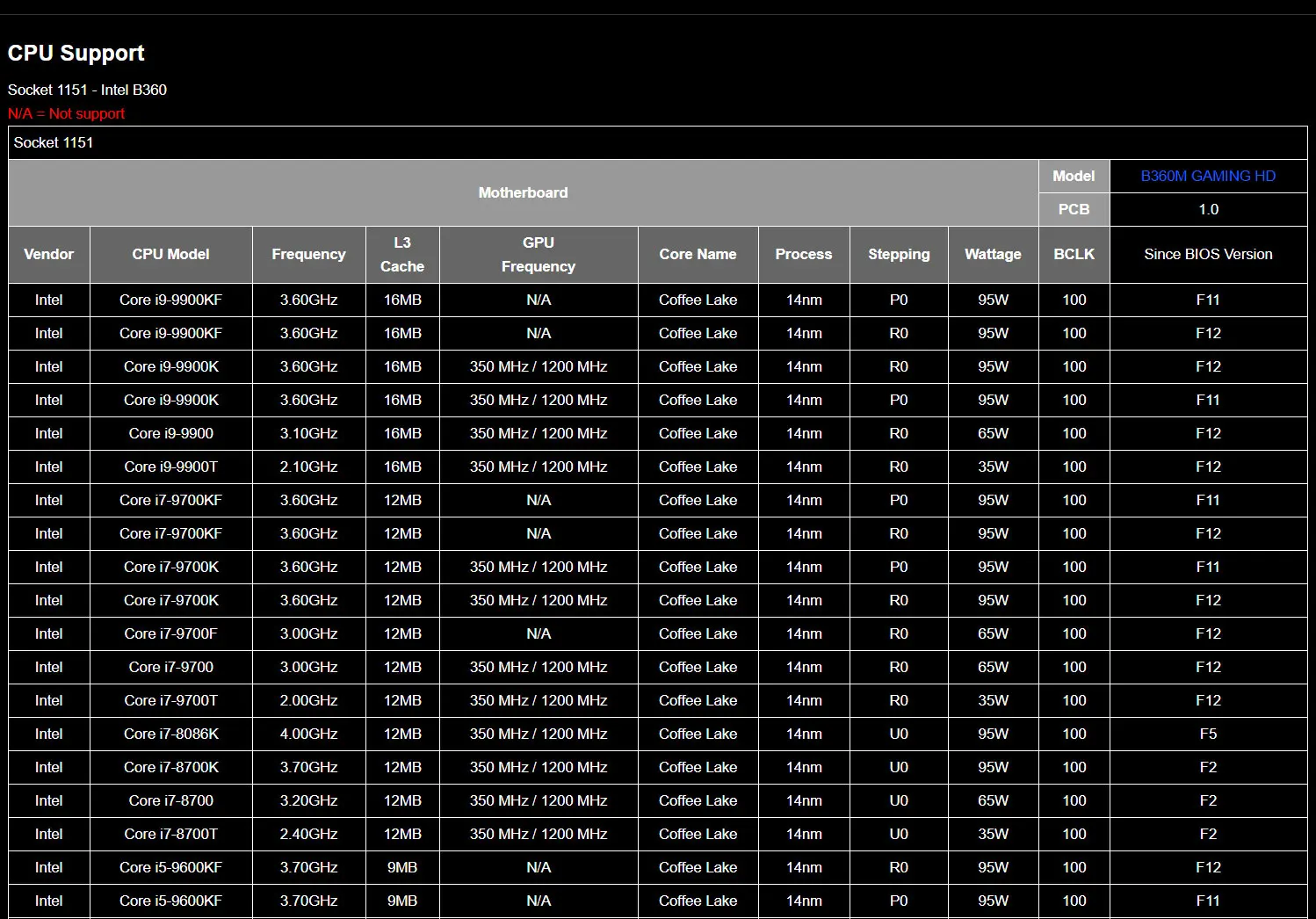The image size is (1316, 919).
Task: Click the "Stepping" column header
Action: [x=899, y=254]
